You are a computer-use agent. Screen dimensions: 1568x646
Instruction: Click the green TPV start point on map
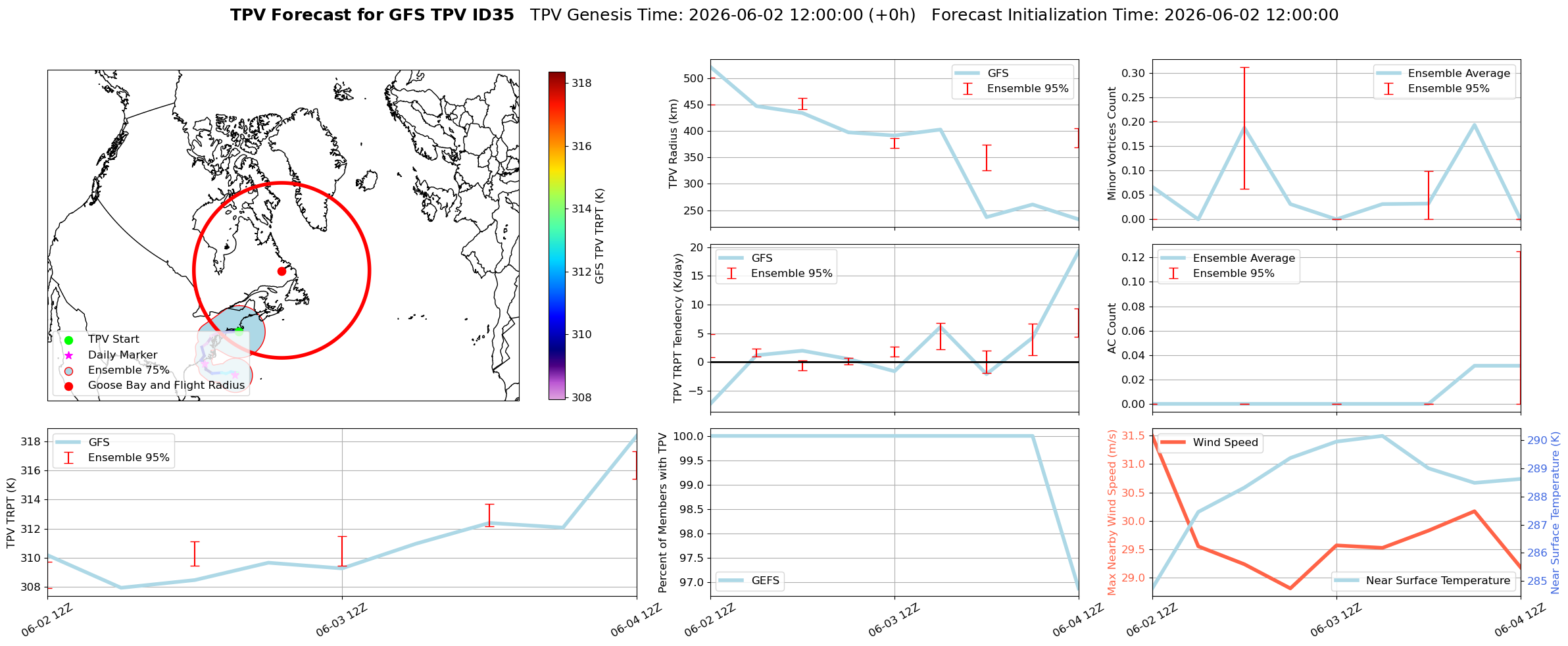click(239, 331)
